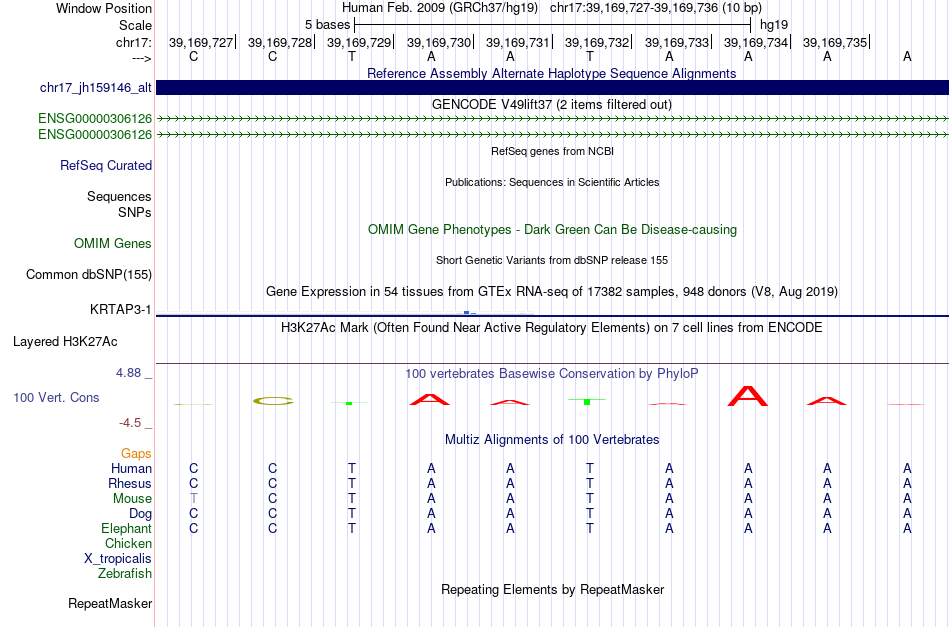Select the dark blue alternate haplotype alignment bar

click(552, 88)
